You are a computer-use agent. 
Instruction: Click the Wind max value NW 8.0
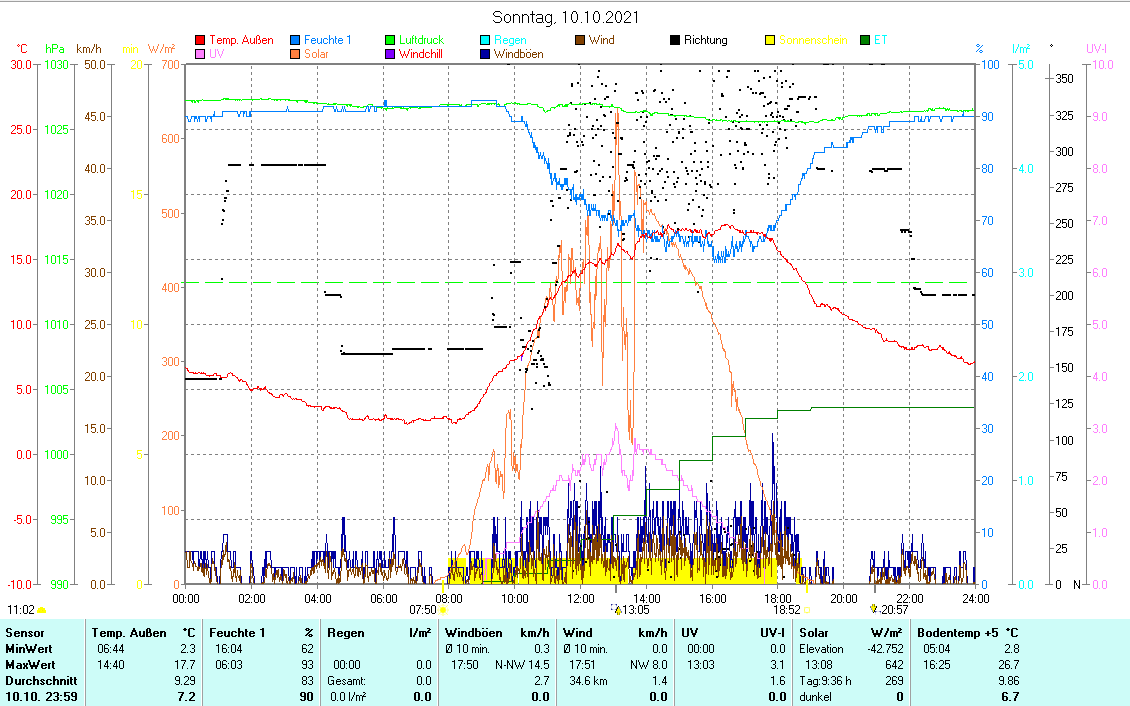pyautogui.click(x=649, y=665)
